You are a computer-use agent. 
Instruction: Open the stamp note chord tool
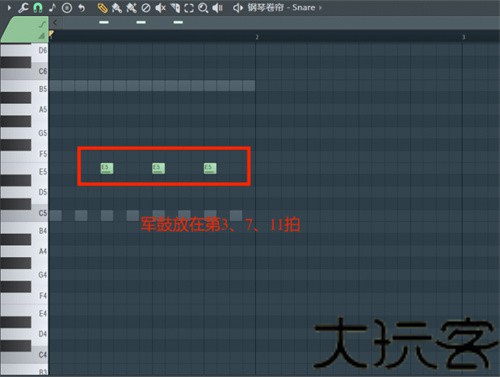pos(52,8)
